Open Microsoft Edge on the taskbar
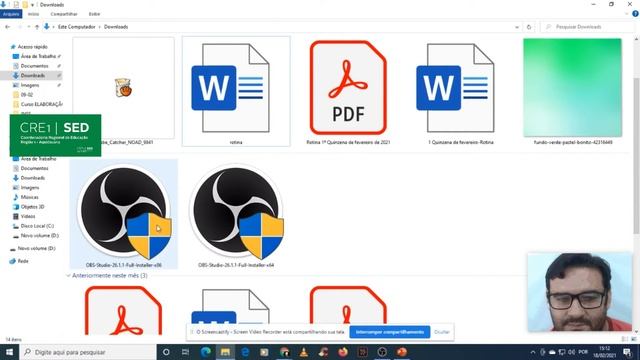Viewport: 640px width, 360px height. pyautogui.click(x=206, y=352)
